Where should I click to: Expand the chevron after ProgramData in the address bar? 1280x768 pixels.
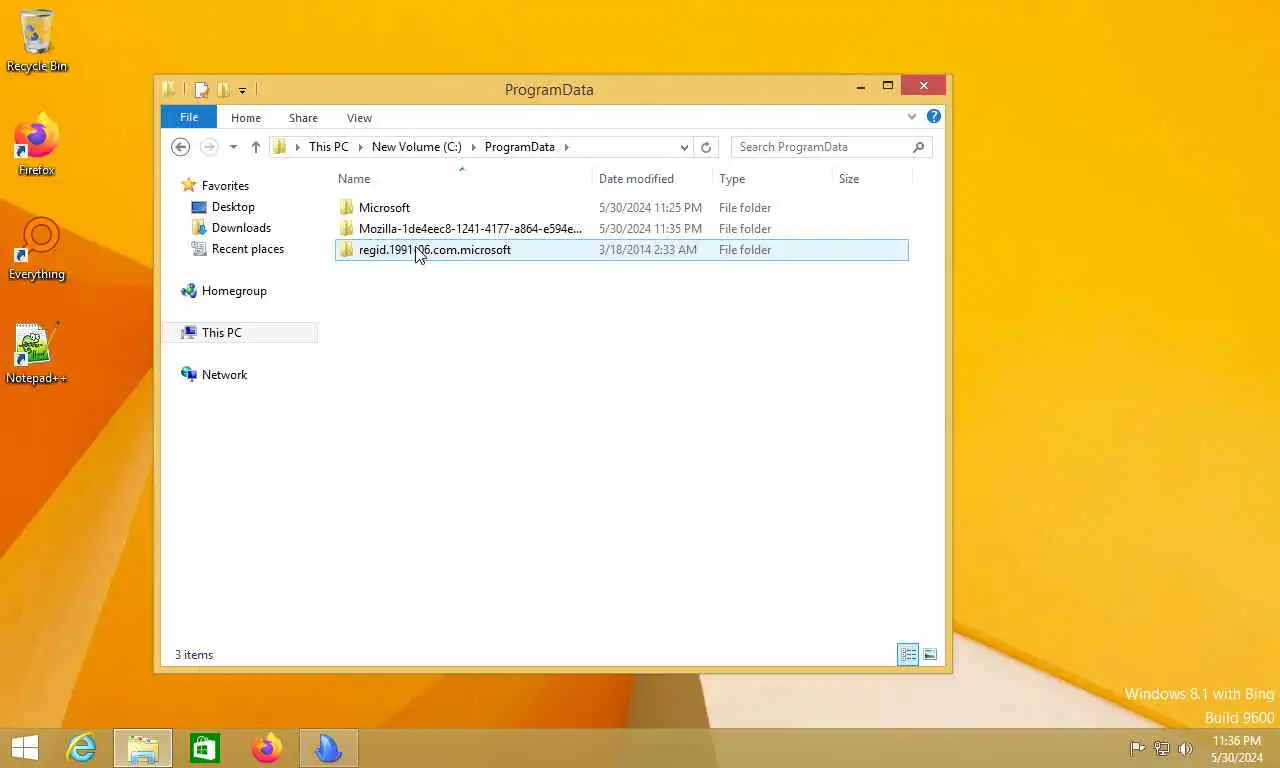click(x=566, y=147)
